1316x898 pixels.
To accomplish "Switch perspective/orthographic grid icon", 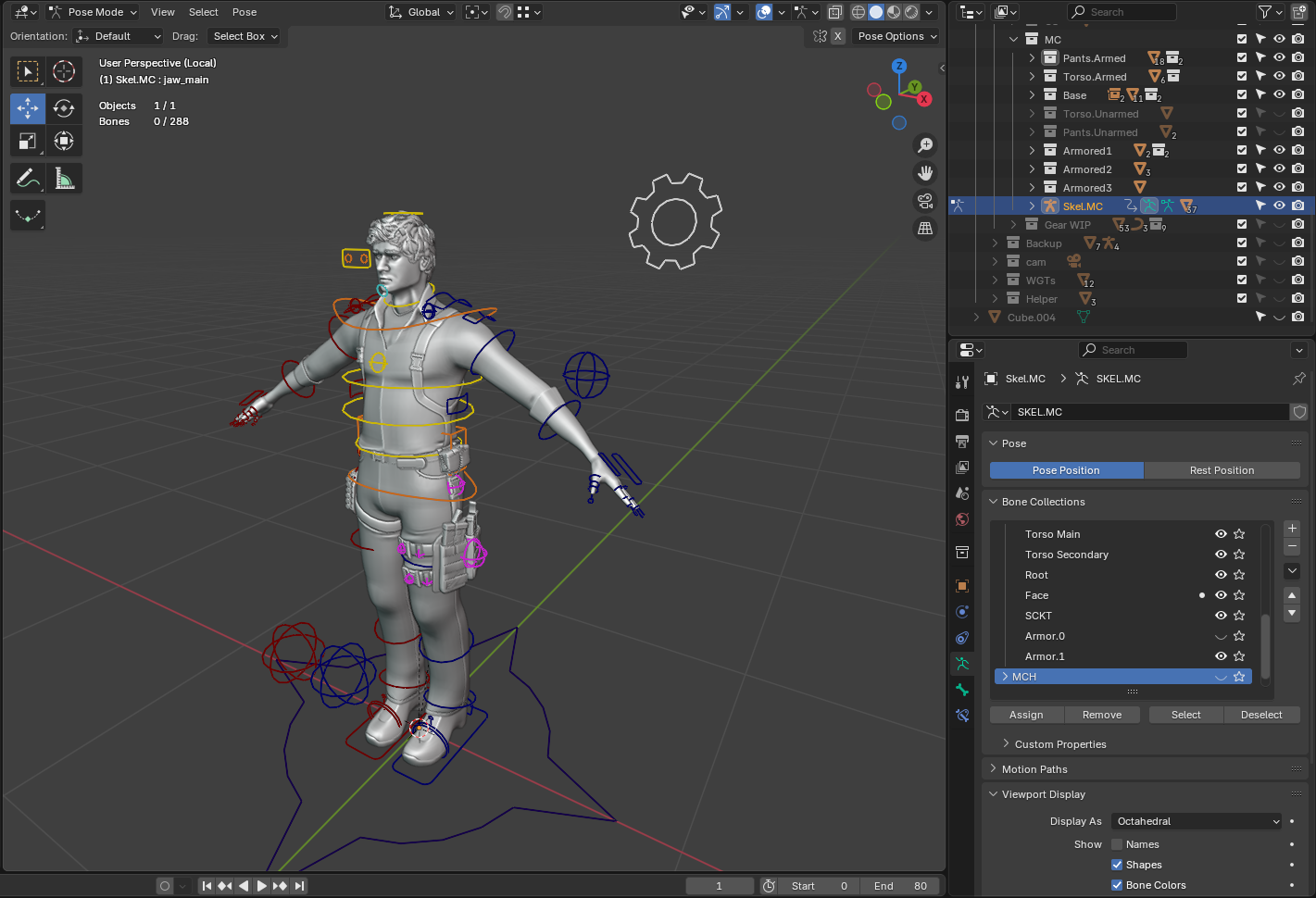I will [x=924, y=229].
